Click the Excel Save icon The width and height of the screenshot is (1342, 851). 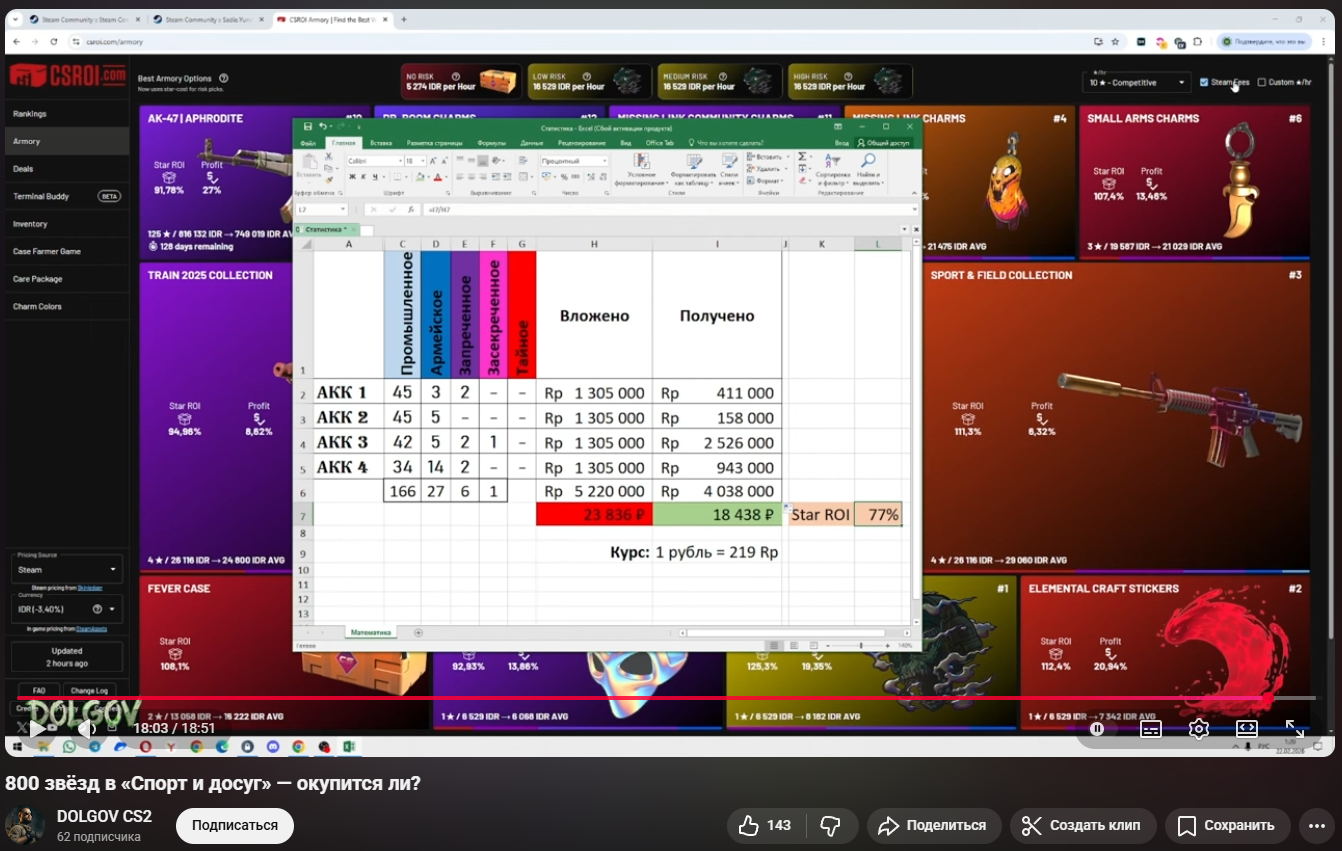307,127
